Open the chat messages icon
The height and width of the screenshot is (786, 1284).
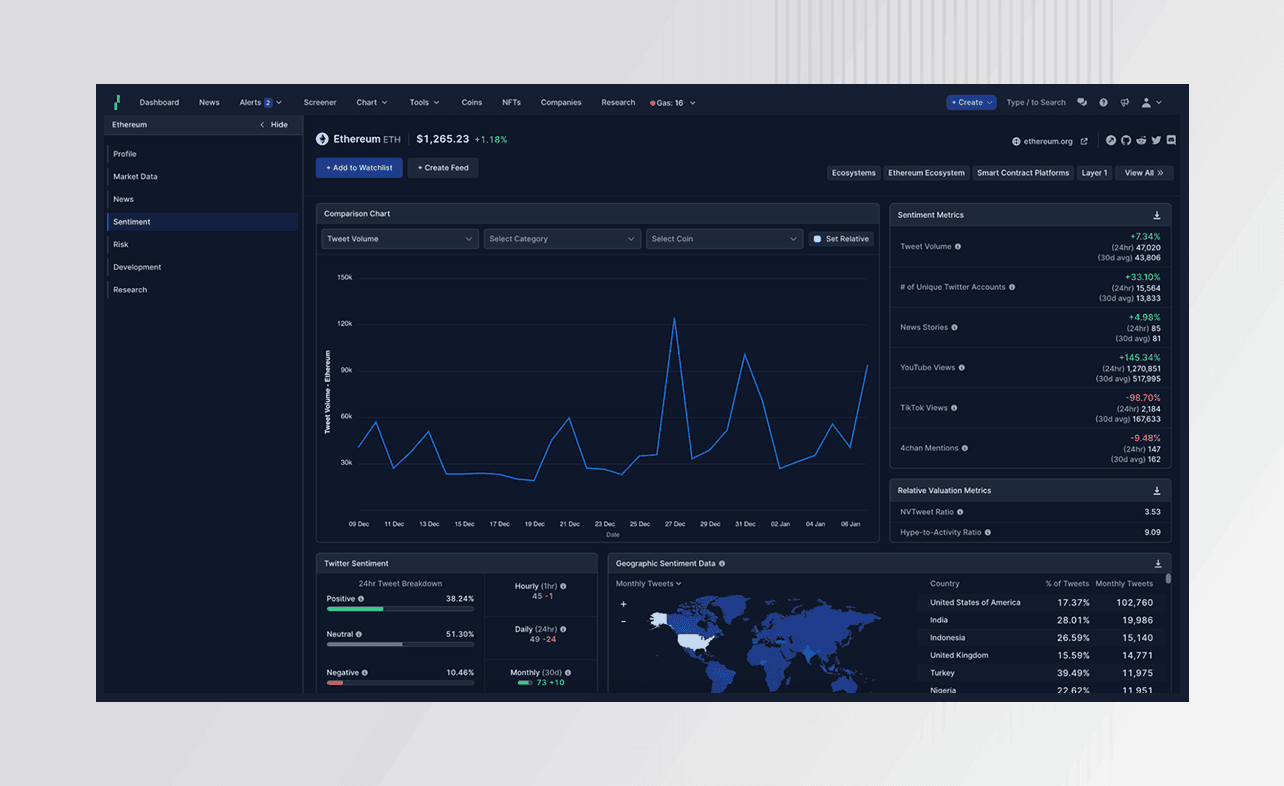pos(1082,102)
